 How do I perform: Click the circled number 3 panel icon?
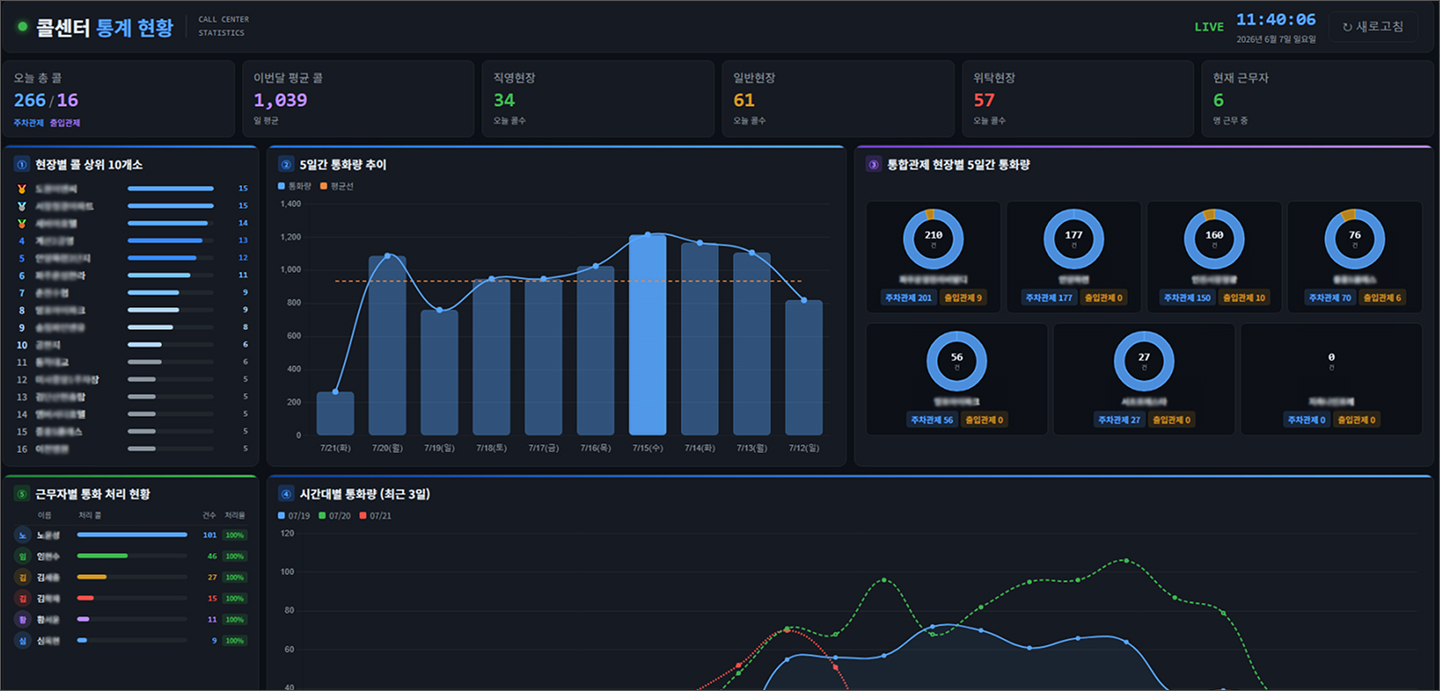coord(873,165)
